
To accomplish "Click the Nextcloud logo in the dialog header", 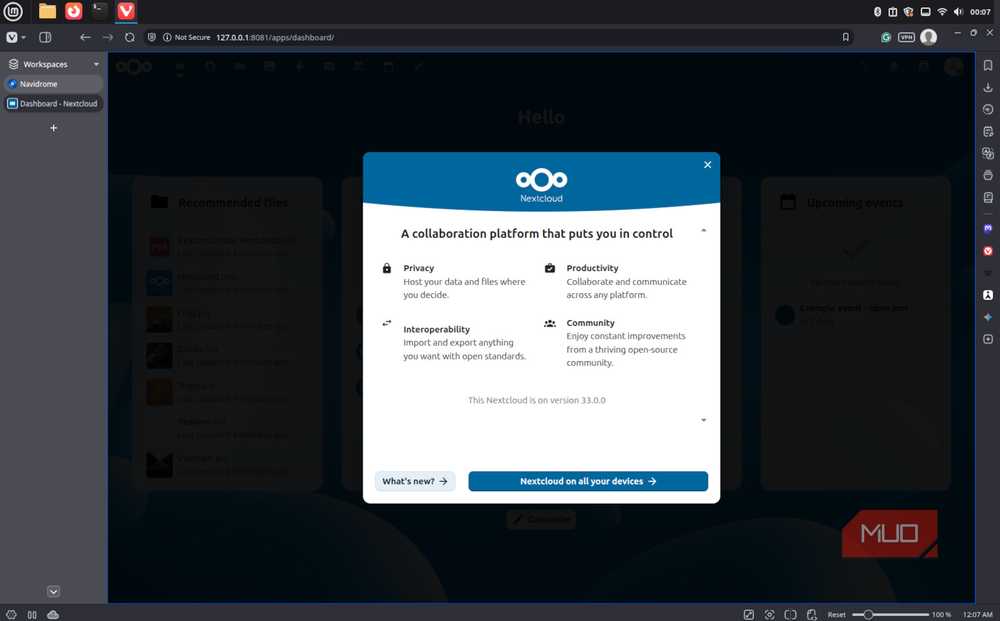I will (541, 185).
